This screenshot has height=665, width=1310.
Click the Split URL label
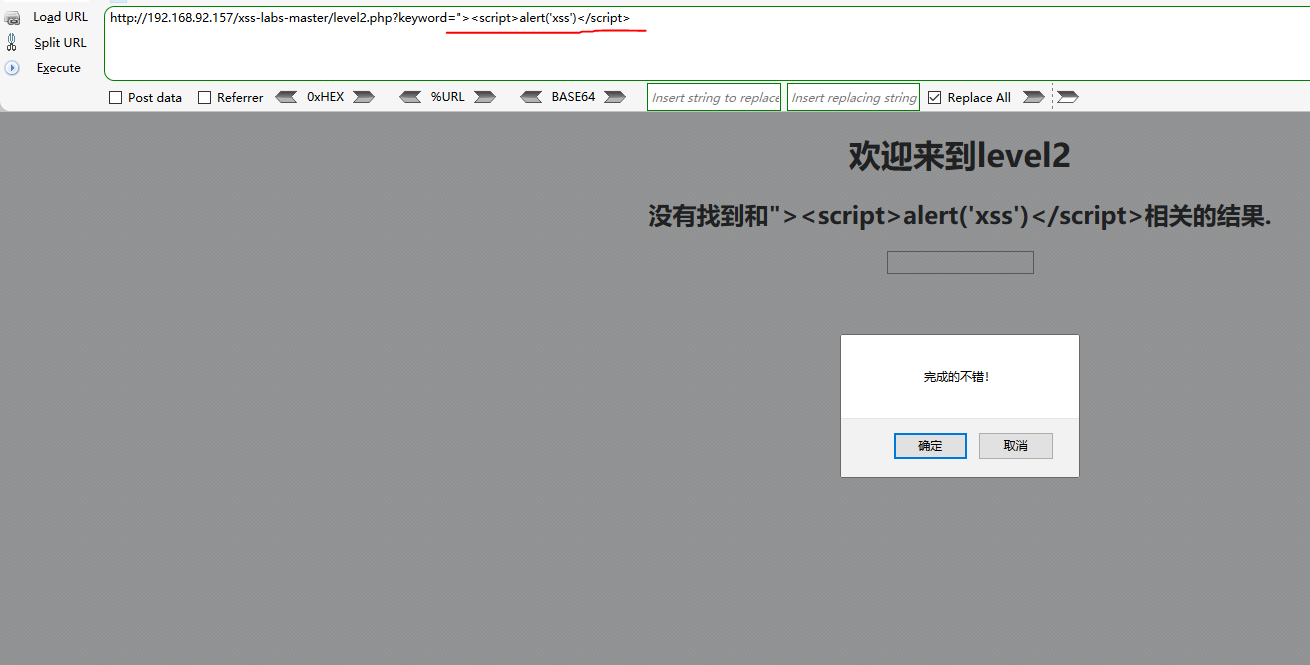click(x=60, y=43)
